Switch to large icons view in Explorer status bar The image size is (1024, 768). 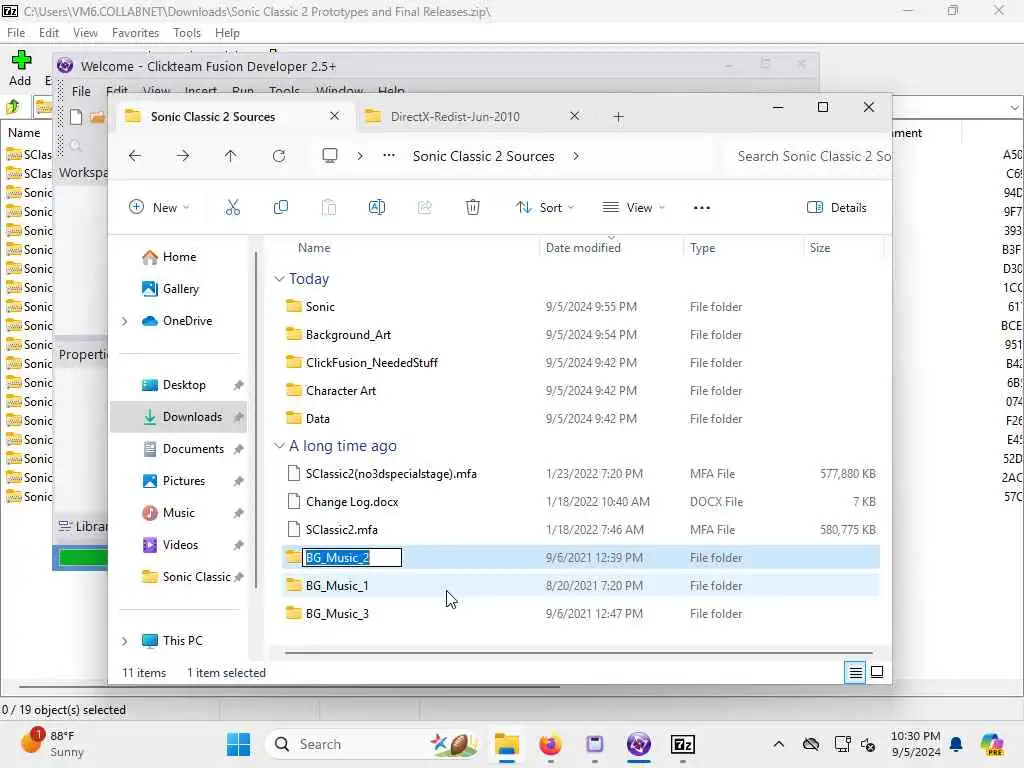point(877,672)
